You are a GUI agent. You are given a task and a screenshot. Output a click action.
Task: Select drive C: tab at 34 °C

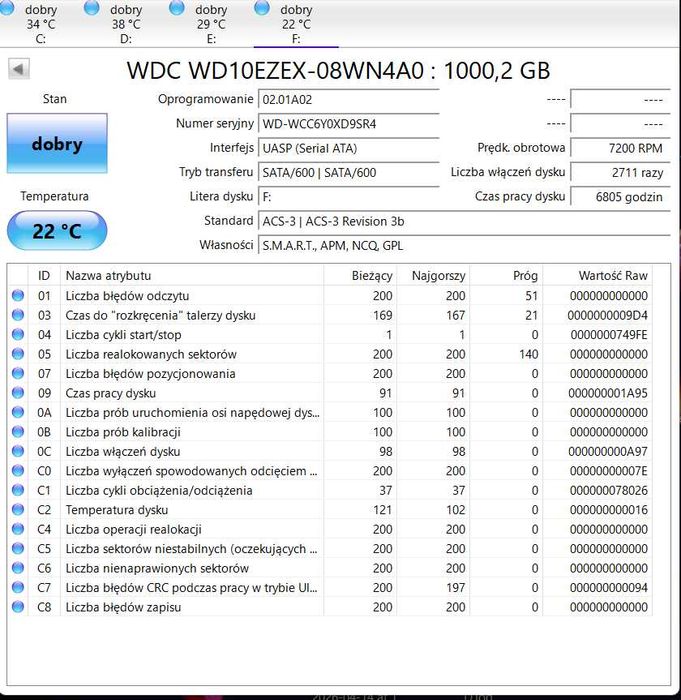click(33, 23)
